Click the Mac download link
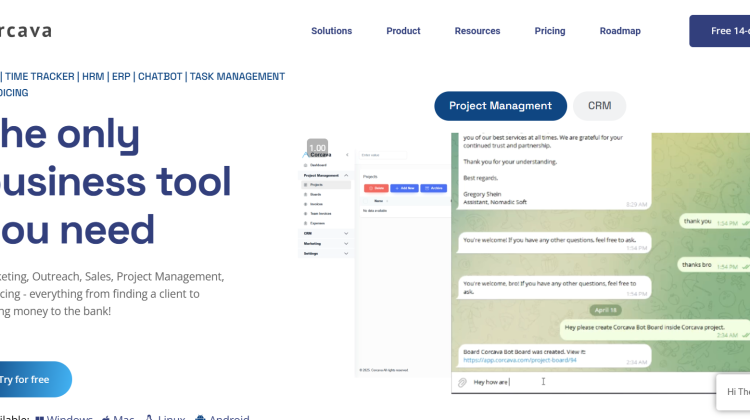 (x=118, y=417)
